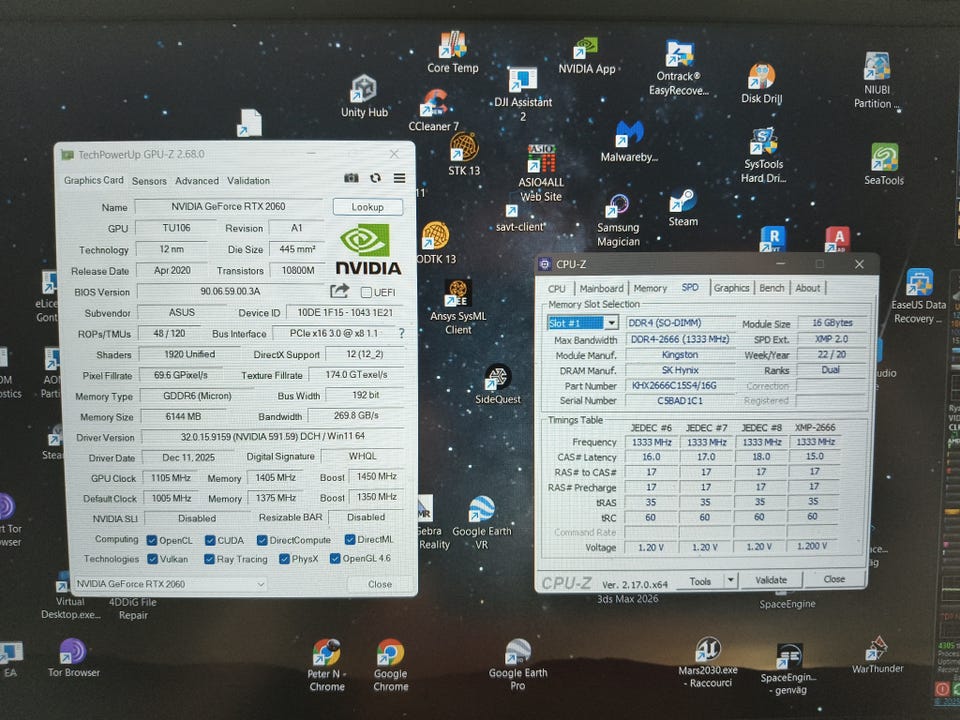Launch Malwarebytes from the desktop
Image resolution: width=960 pixels, height=720 pixels.
coord(629,142)
